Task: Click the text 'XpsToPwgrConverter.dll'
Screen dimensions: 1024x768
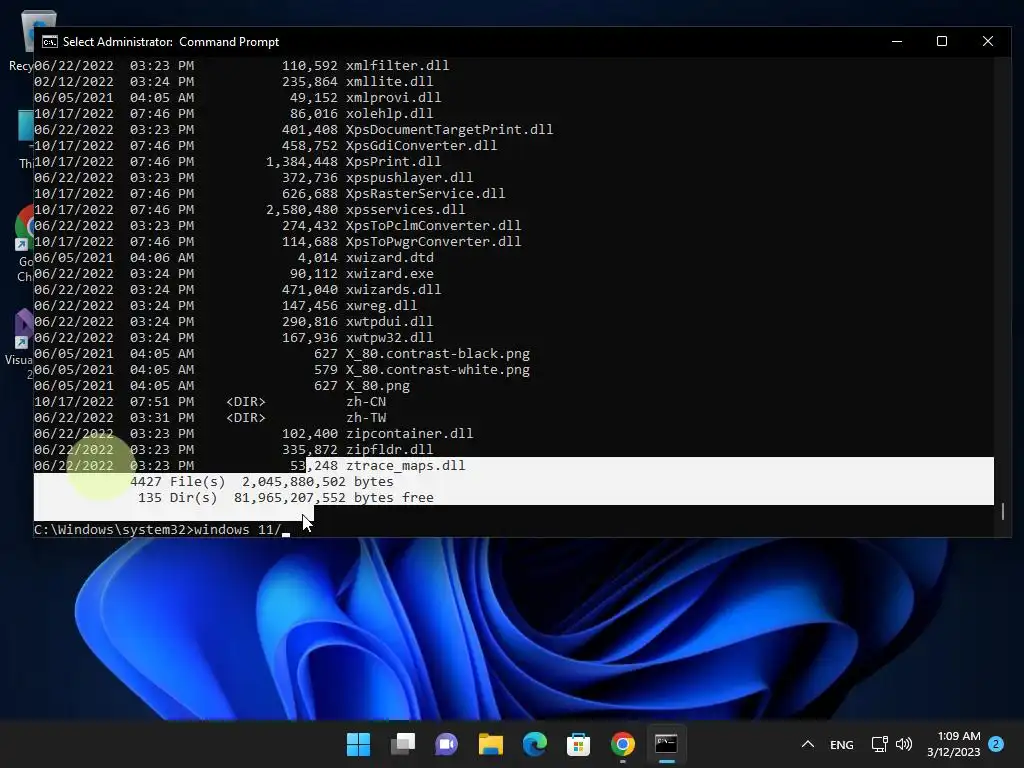Action: pos(434,242)
